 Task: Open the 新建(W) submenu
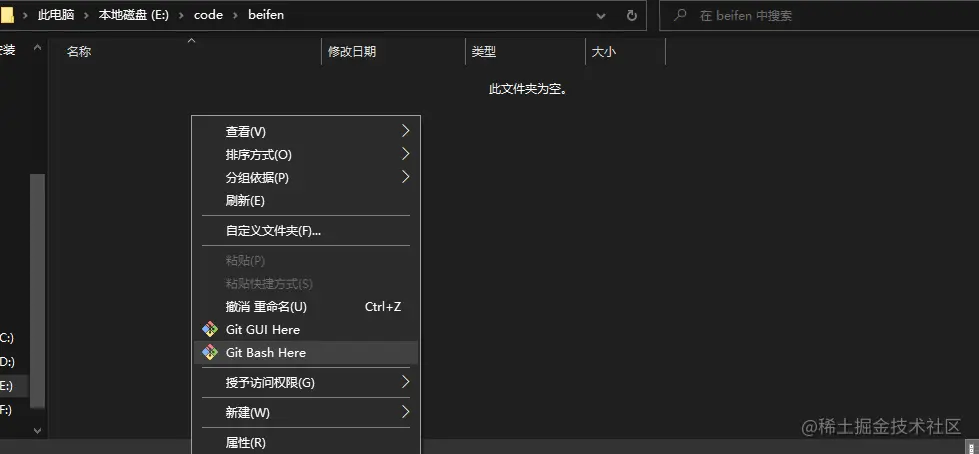pos(306,413)
